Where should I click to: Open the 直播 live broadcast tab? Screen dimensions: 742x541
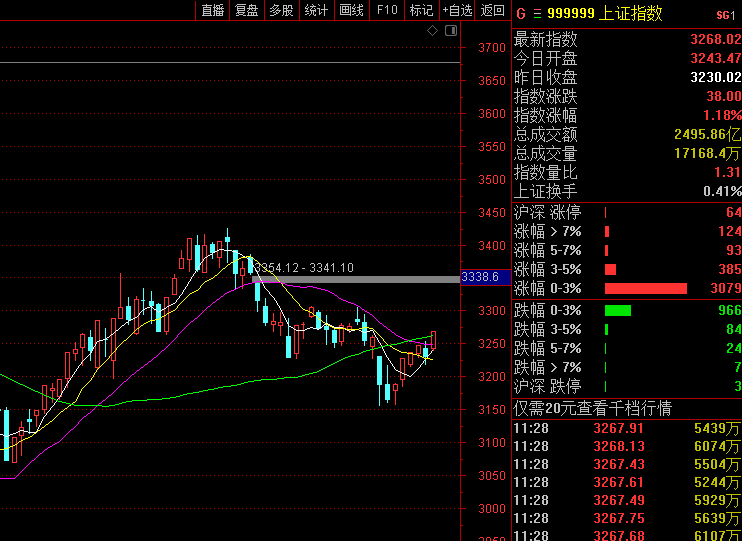212,10
